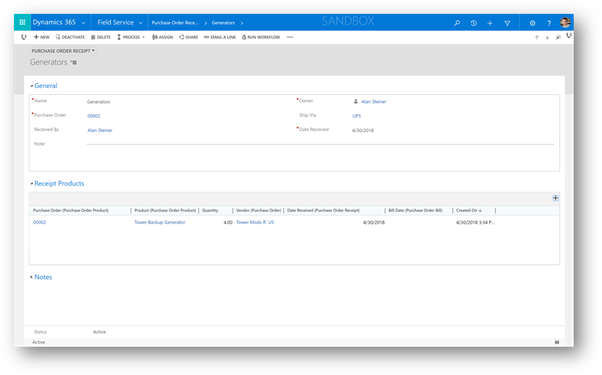The height and width of the screenshot is (375, 602).
Task: Sort by Purchase Order column header
Action: pos(71,210)
